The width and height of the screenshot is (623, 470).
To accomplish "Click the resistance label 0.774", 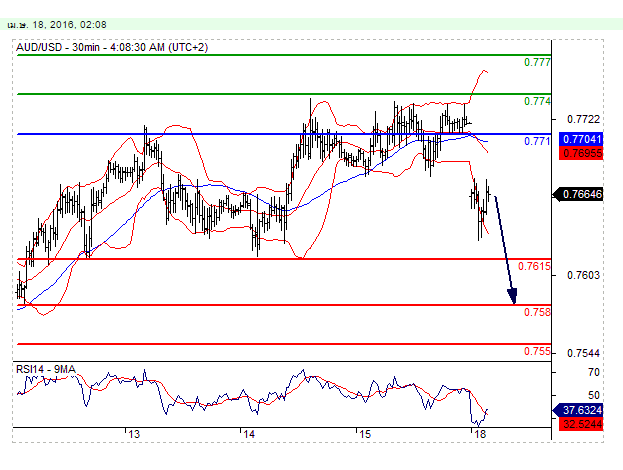I will [537, 101].
